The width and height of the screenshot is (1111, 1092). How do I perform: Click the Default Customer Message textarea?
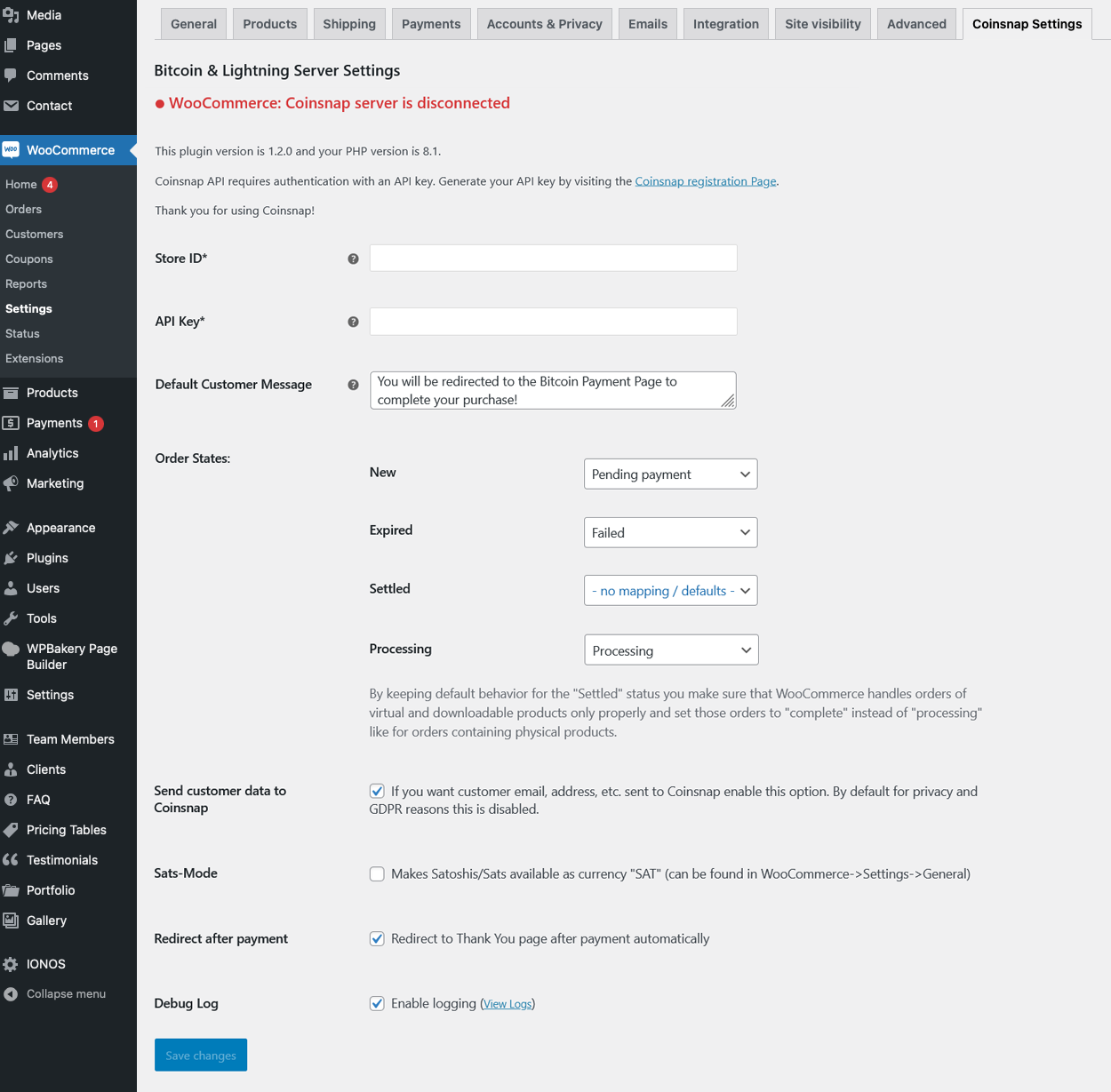point(554,390)
